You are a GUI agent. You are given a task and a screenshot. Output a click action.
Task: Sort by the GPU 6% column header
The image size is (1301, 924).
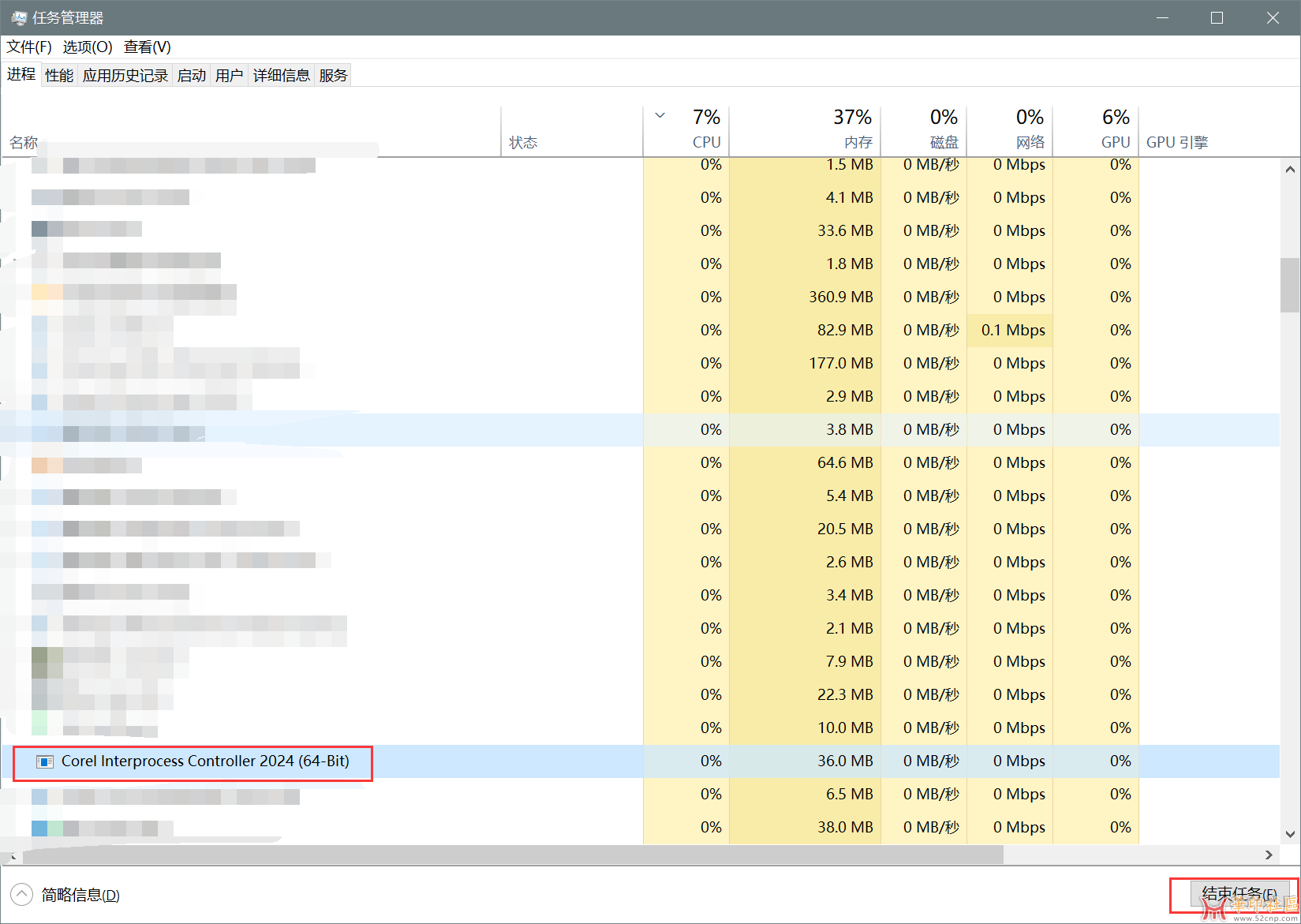[1096, 131]
